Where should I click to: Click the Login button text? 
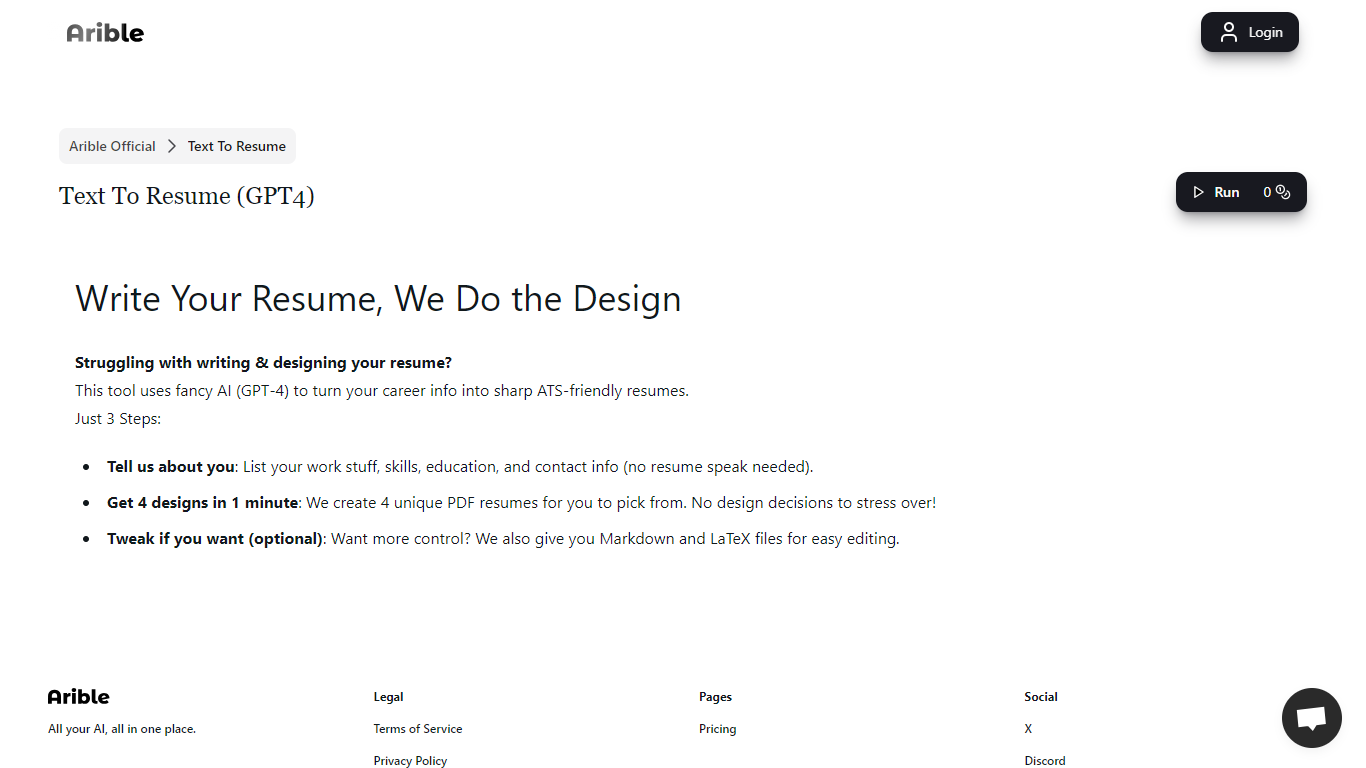(1265, 32)
